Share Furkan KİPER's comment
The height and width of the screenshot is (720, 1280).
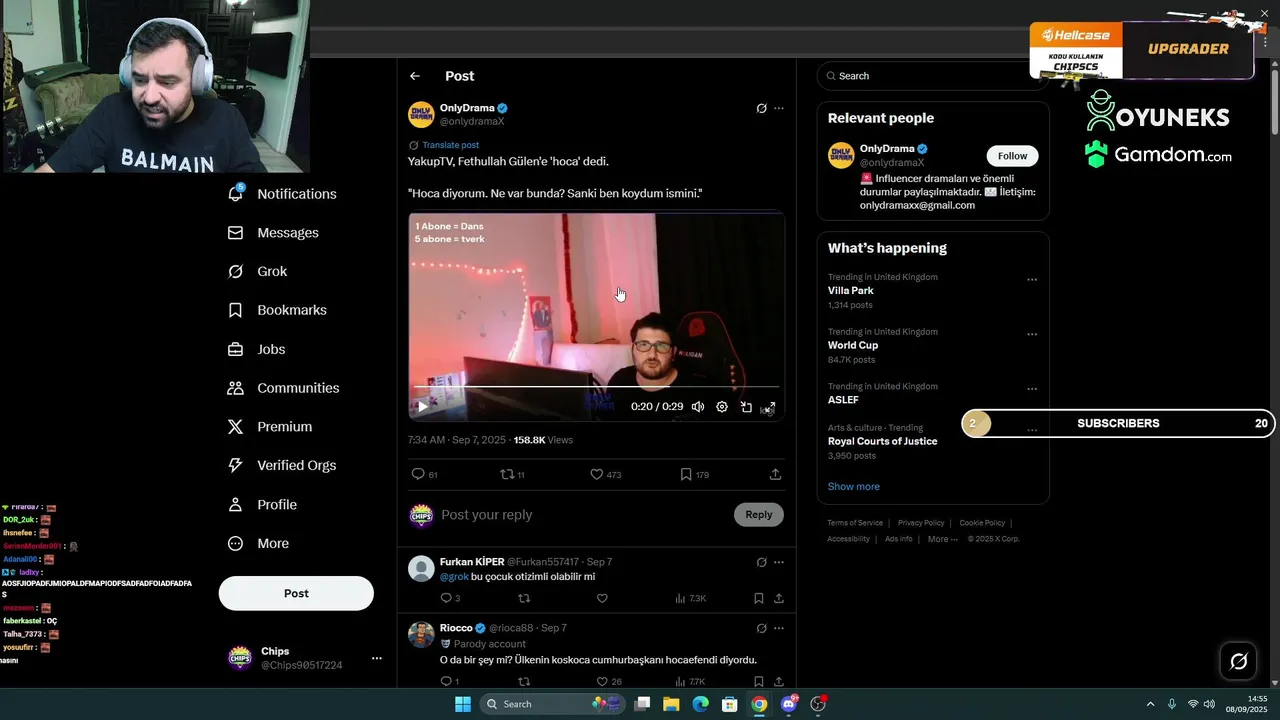coord(779,598)
